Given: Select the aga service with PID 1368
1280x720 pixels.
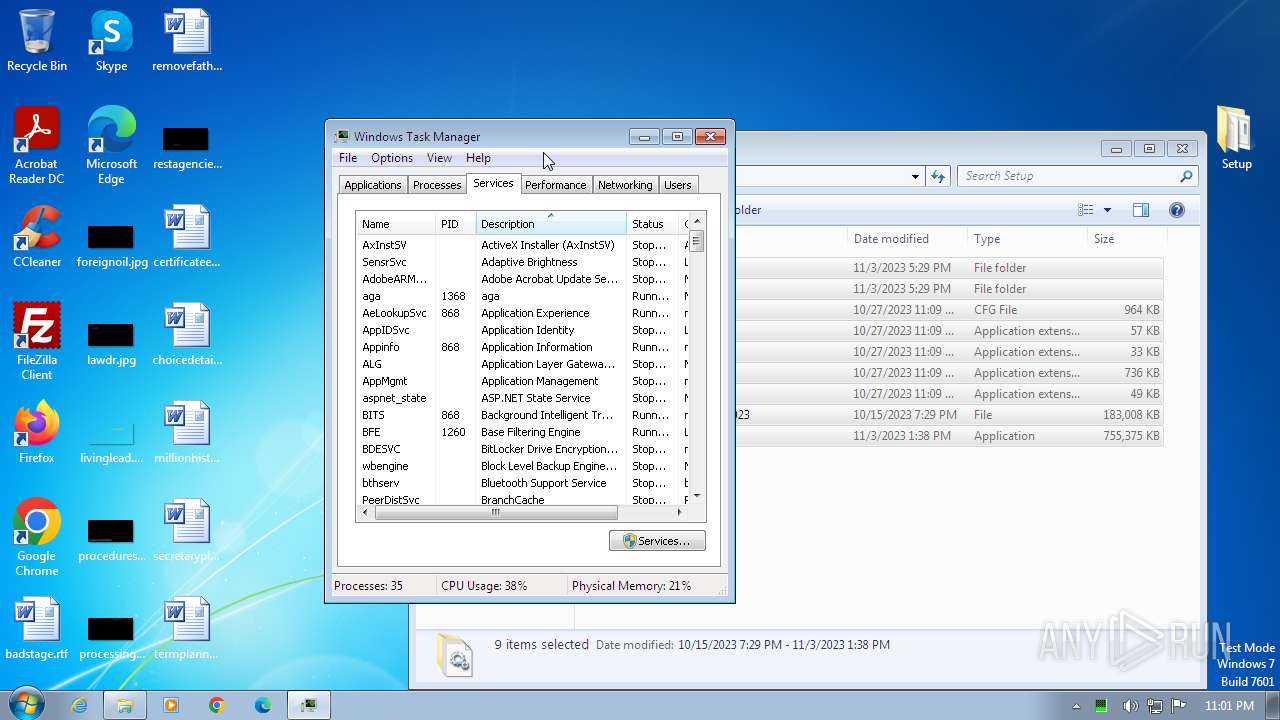Looking at the screenshot, I should coord(523,296).
